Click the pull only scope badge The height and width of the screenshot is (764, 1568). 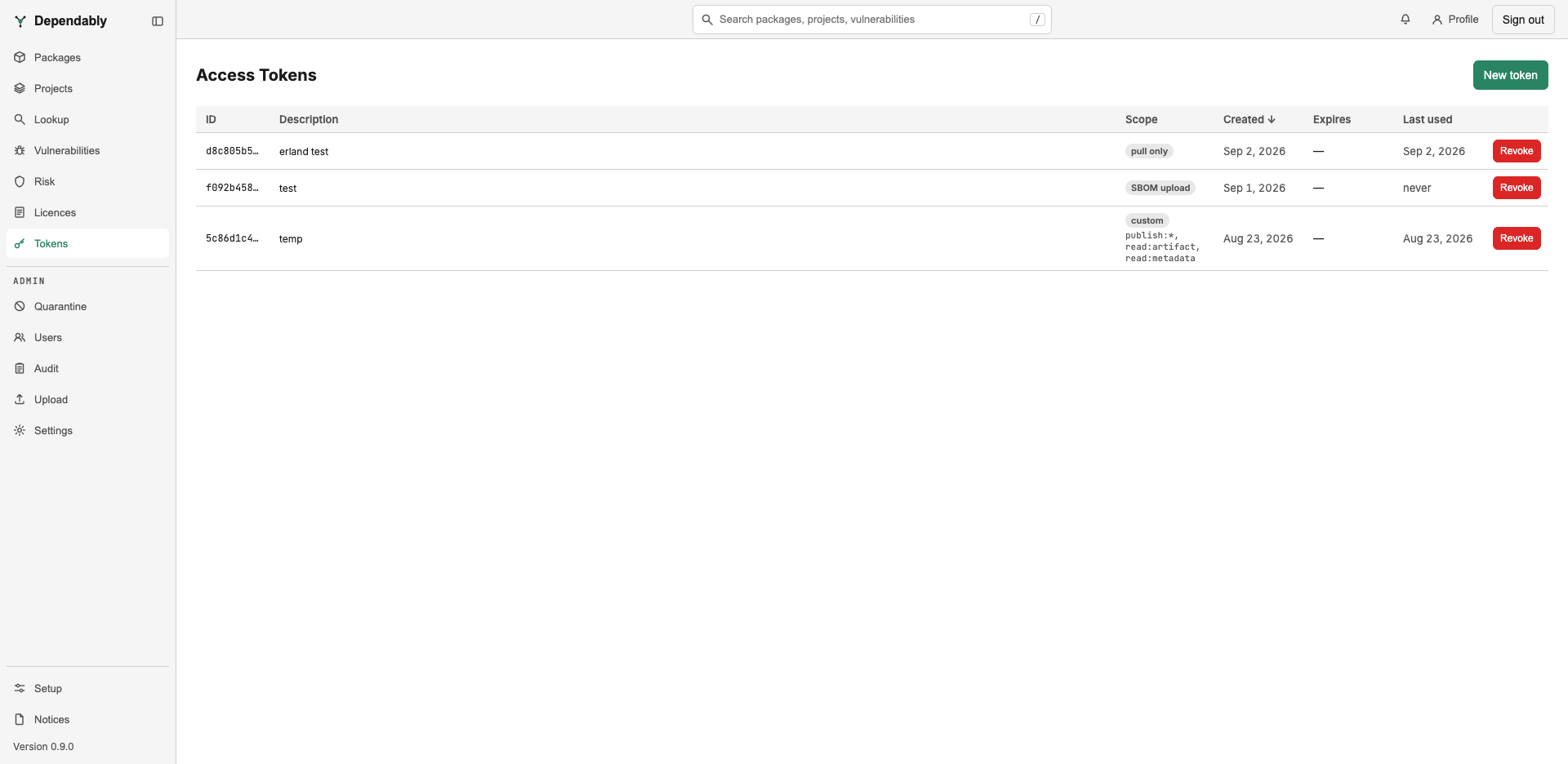pos(1149,151)
